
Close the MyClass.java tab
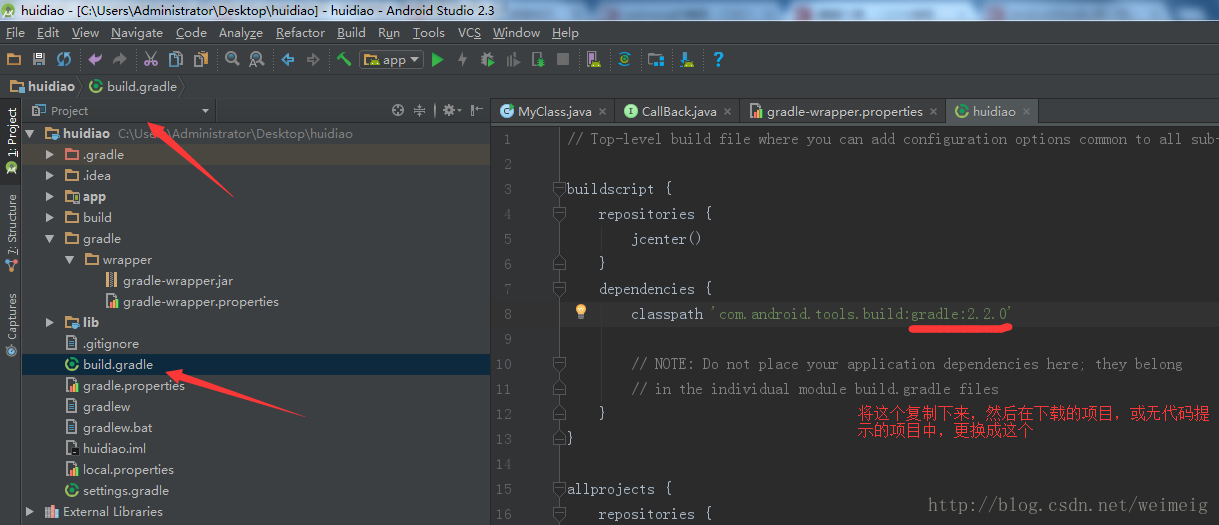coord(603,112)
